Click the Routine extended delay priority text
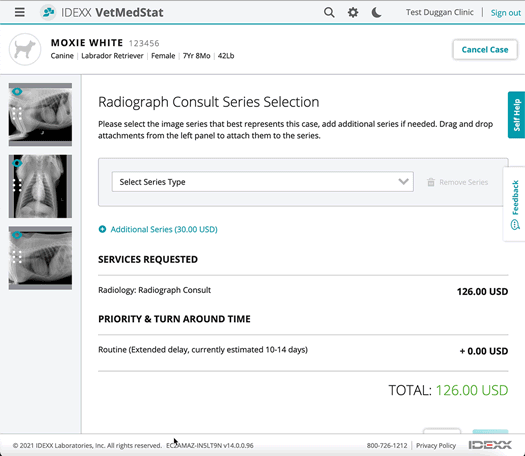525x456 pixels. tap(203, 350)
